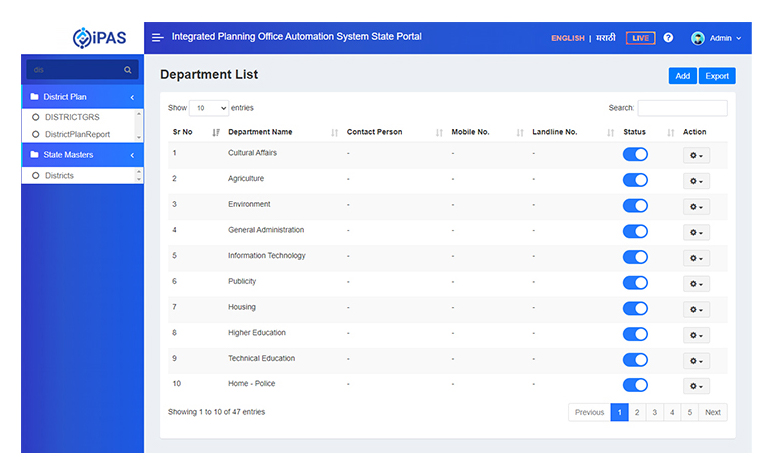Go to page 3 in pagination

tap(655, 412)
